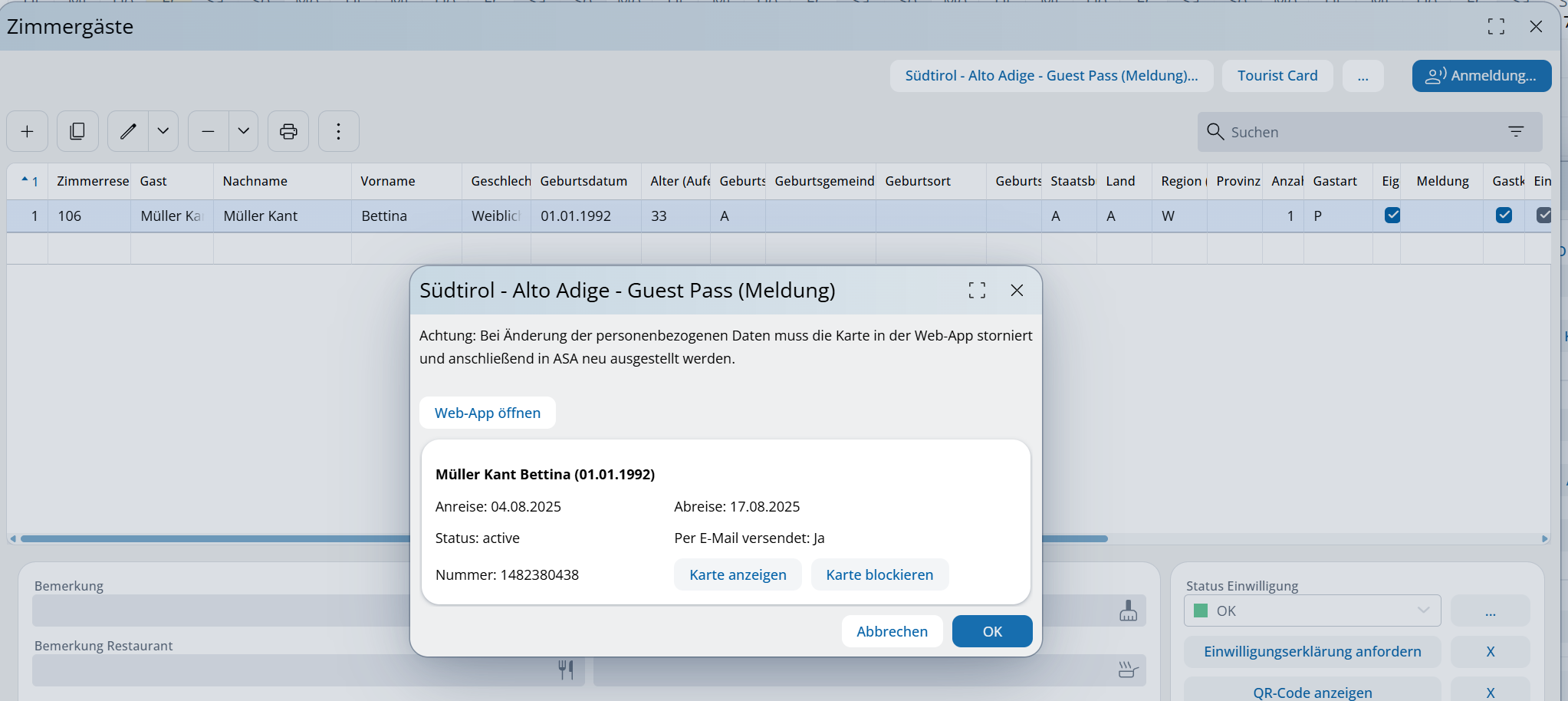Click the Karte anzeigen button
The height and width of the screenshot is (701, 1568).
tap(738, 574)
